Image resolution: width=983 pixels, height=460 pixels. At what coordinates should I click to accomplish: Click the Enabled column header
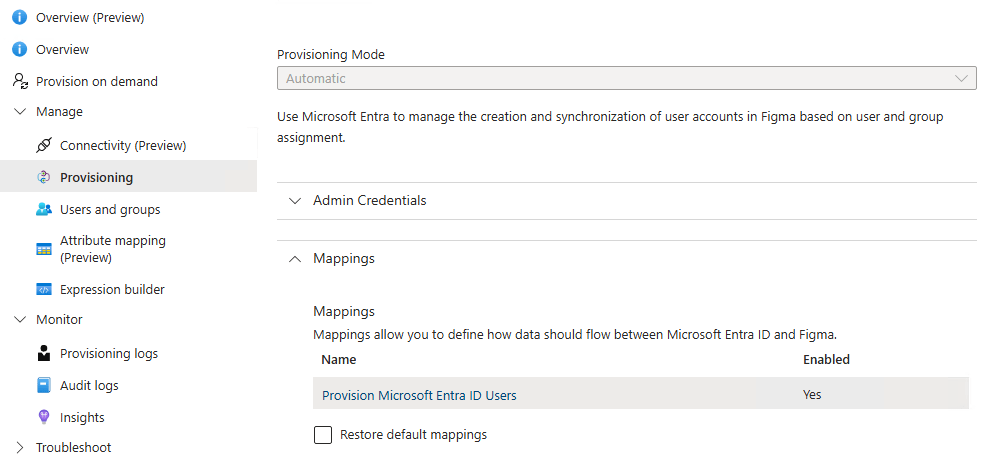click(826, 359)
